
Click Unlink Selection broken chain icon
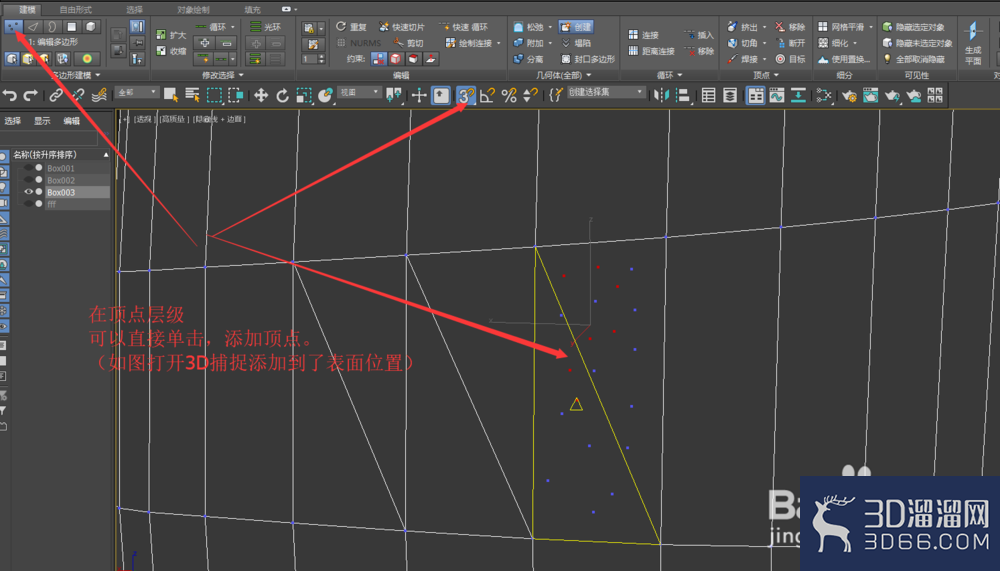[77, 96]
